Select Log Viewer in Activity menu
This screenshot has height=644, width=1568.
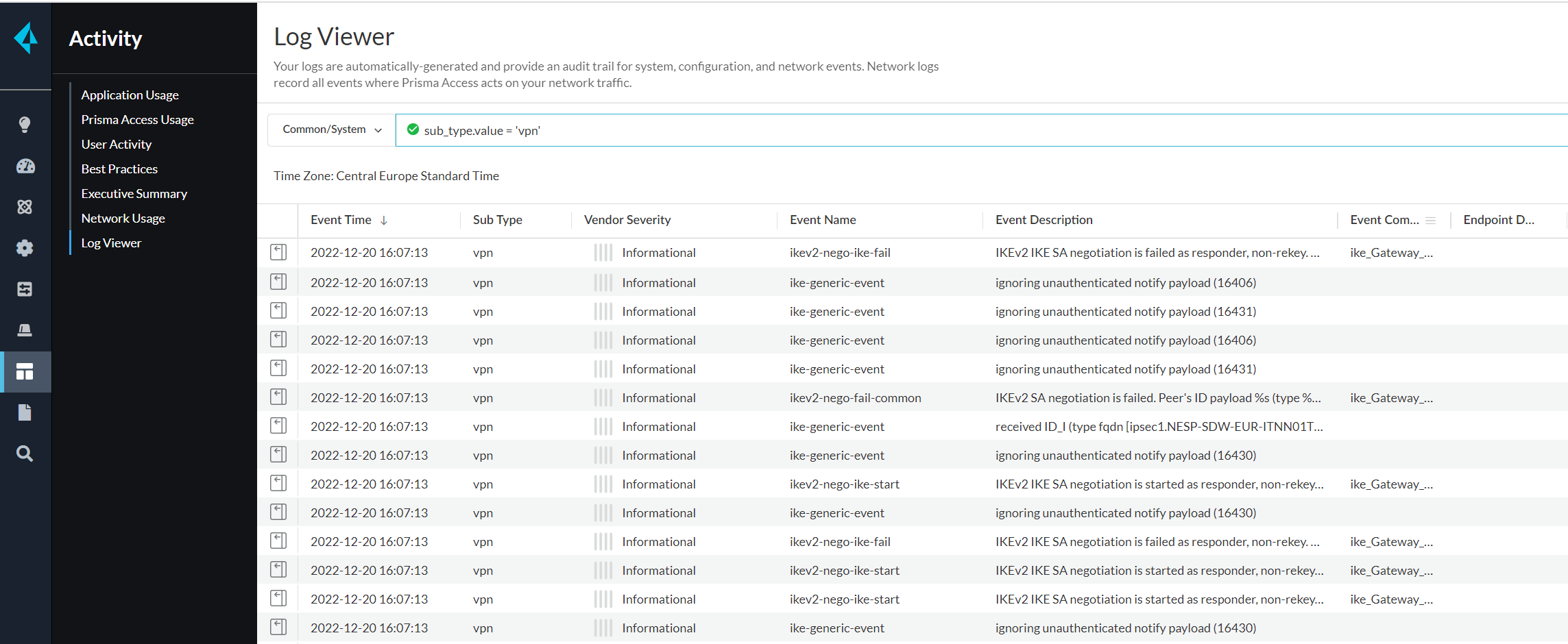pyautogui.click(x=111, y=243)
